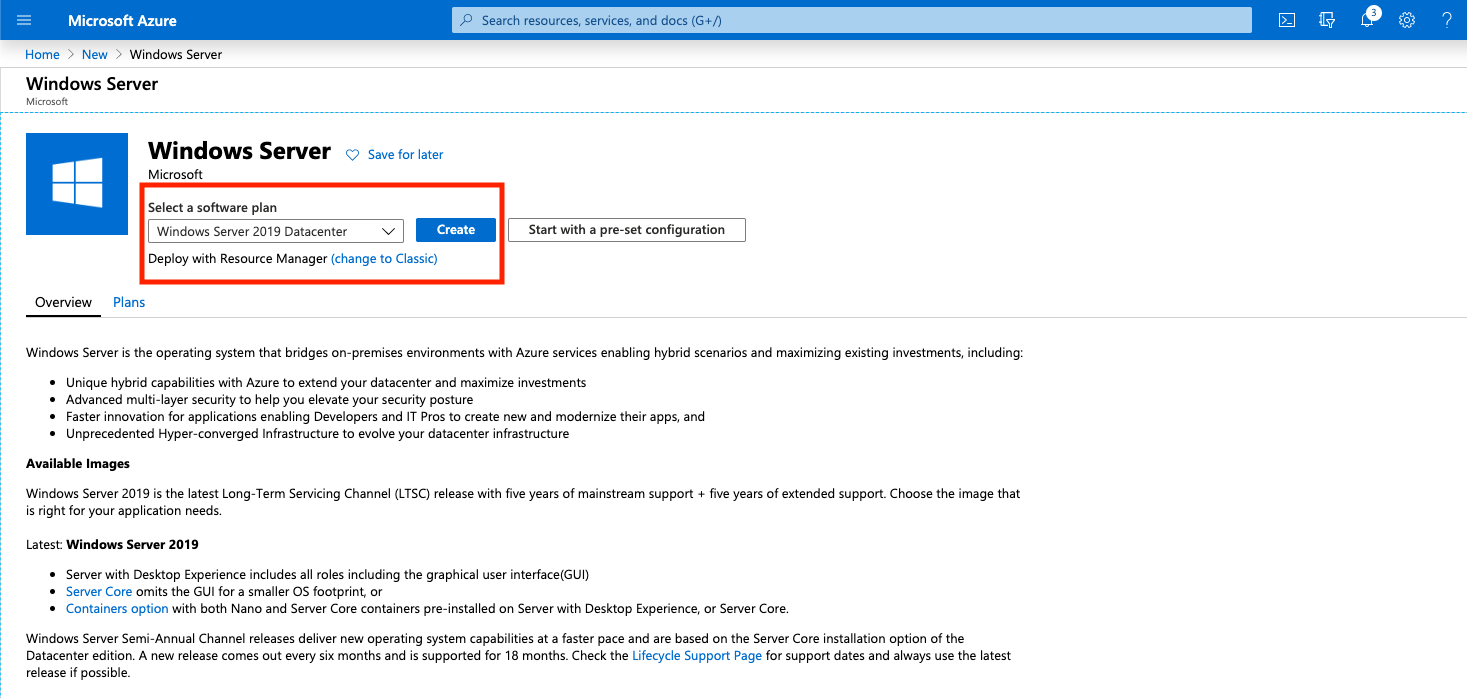Viewport: 1467px width, 698px height.
Task: Click Start with a pre-set configuration
Action: (x=626, y=230)
